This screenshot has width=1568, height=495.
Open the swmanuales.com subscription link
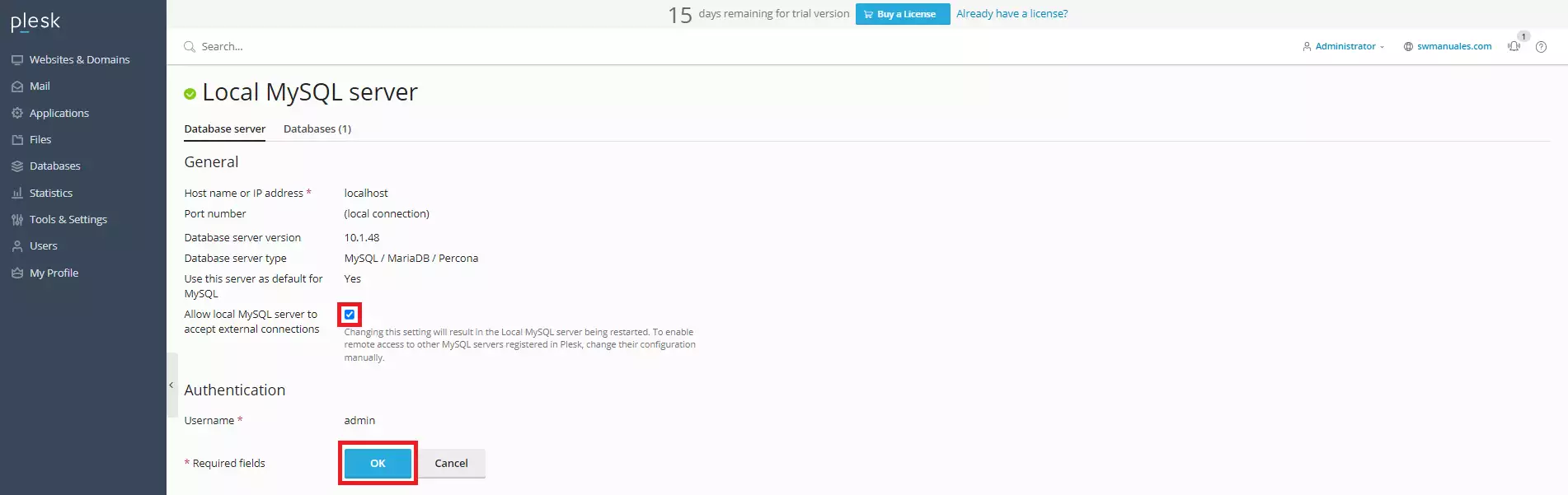click(x=1453, y=47)
